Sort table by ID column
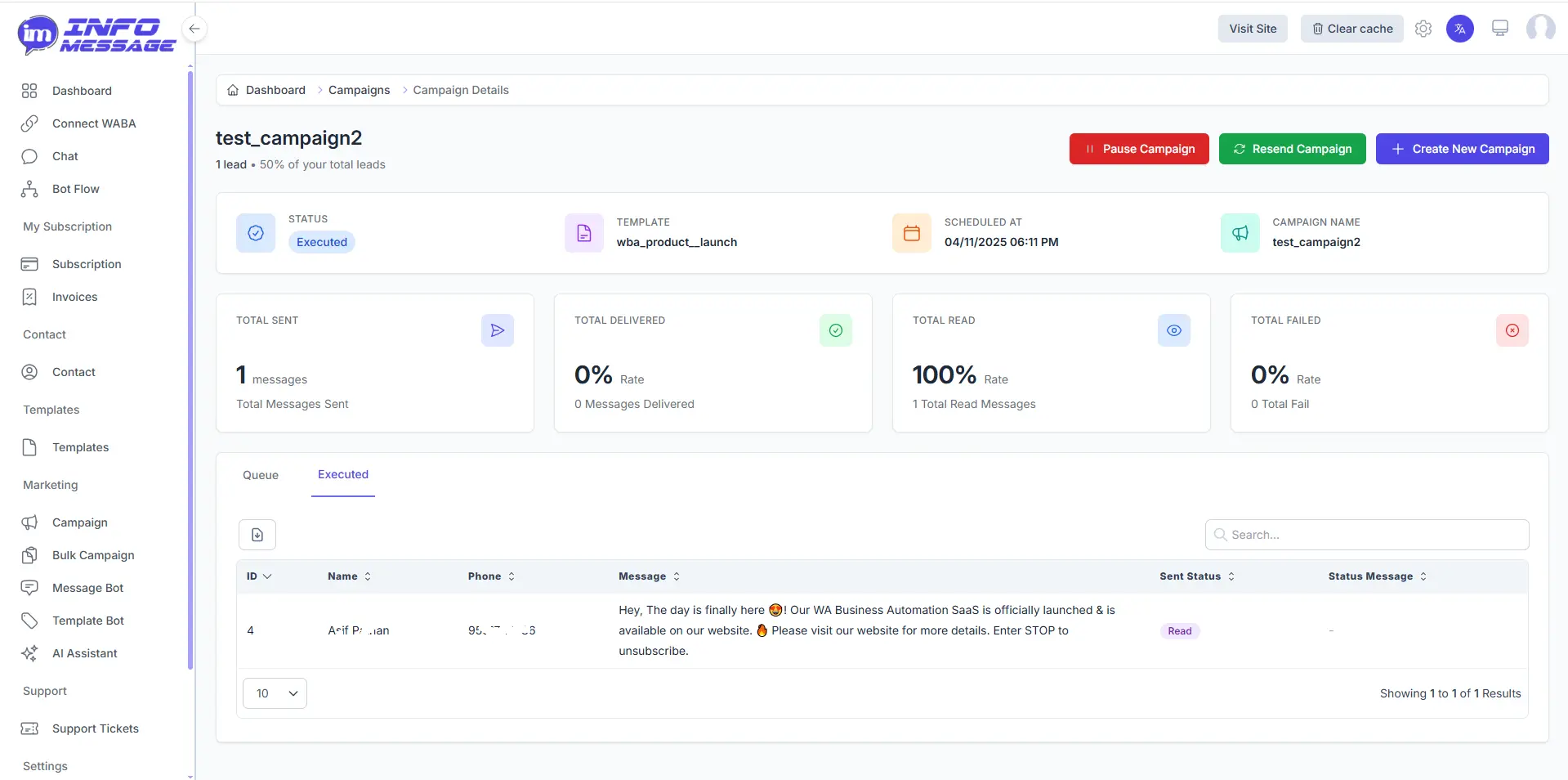Screen dimensions: 1568x780 point(259,576)
